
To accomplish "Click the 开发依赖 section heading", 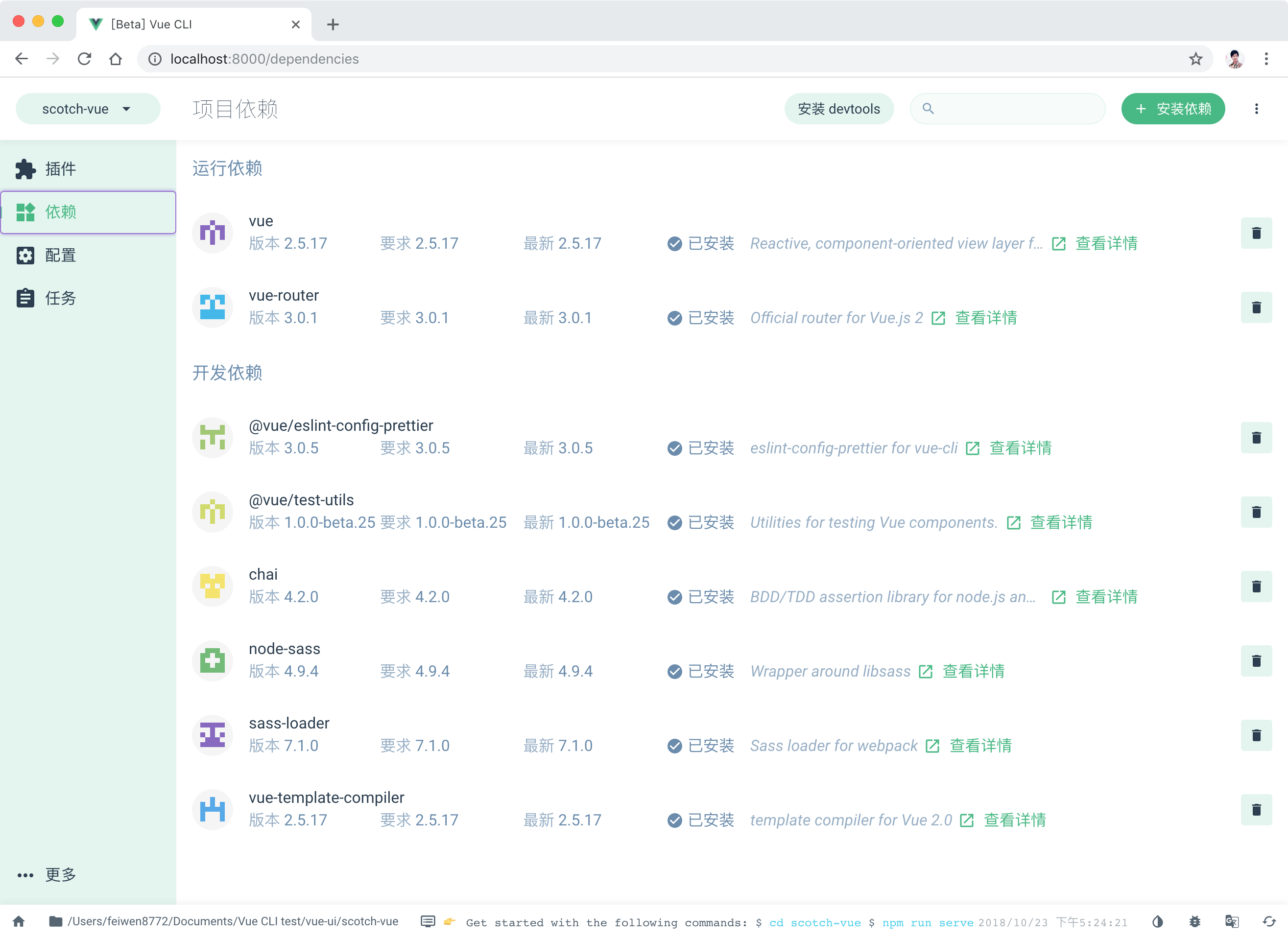I will click(227, 373).
